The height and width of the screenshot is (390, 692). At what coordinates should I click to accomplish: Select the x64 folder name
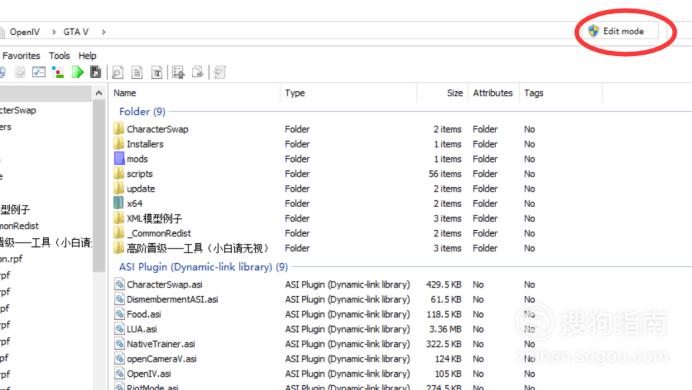(x=135, y=203)
